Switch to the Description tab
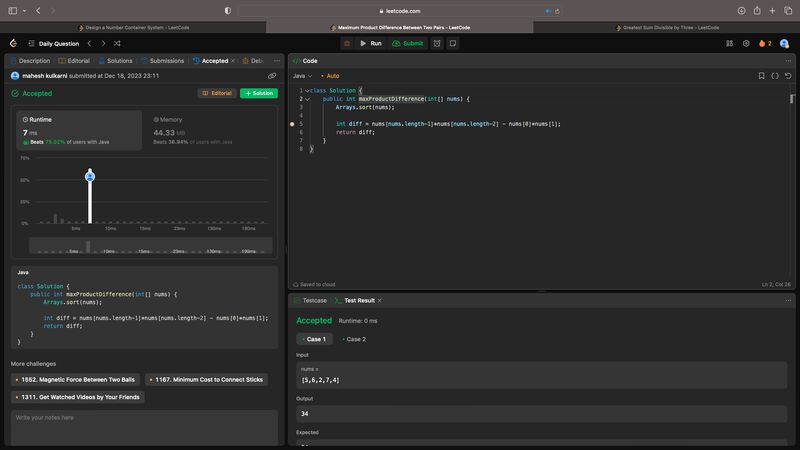This screenshot has width=800, height=450. tap(30, 61)
